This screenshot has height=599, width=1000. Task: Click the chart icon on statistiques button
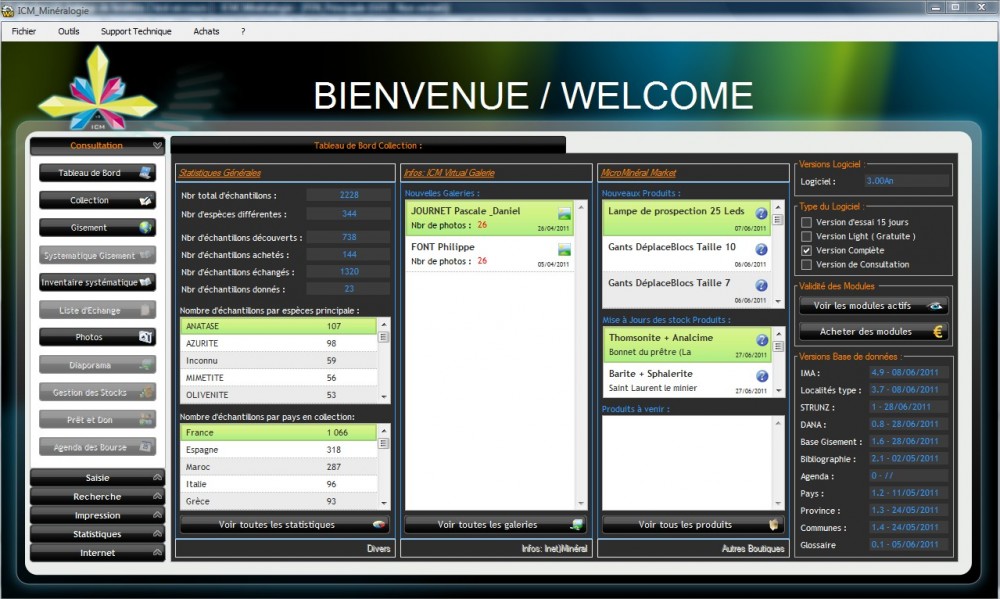pyautogui.click(x=379, y=524)
